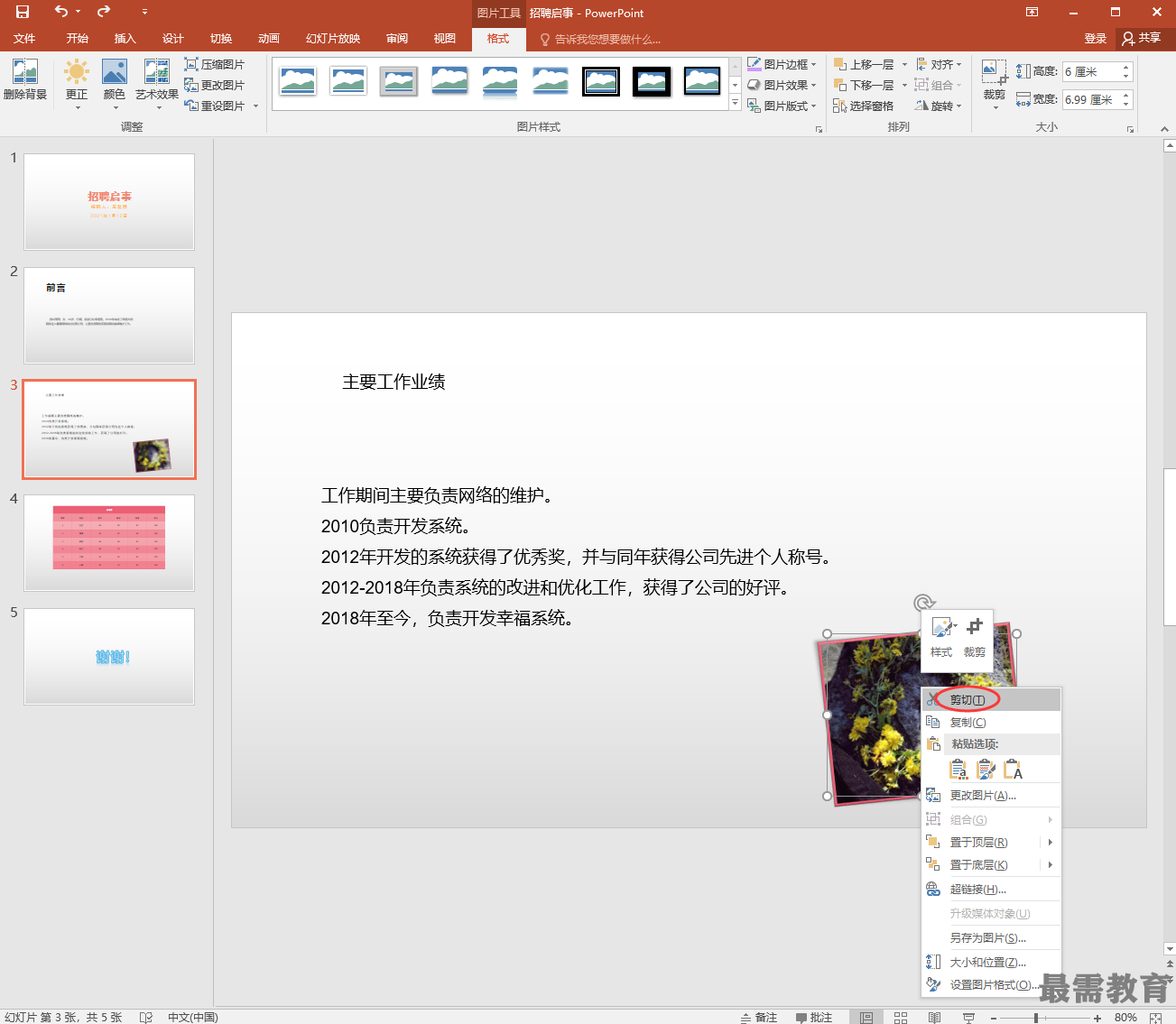Image resolution: width=1176 pixels, height=1024 pixels.
Task: Choose Cut (剪切) in context menu
Action: pyautogui.click(x=991, y=699)
